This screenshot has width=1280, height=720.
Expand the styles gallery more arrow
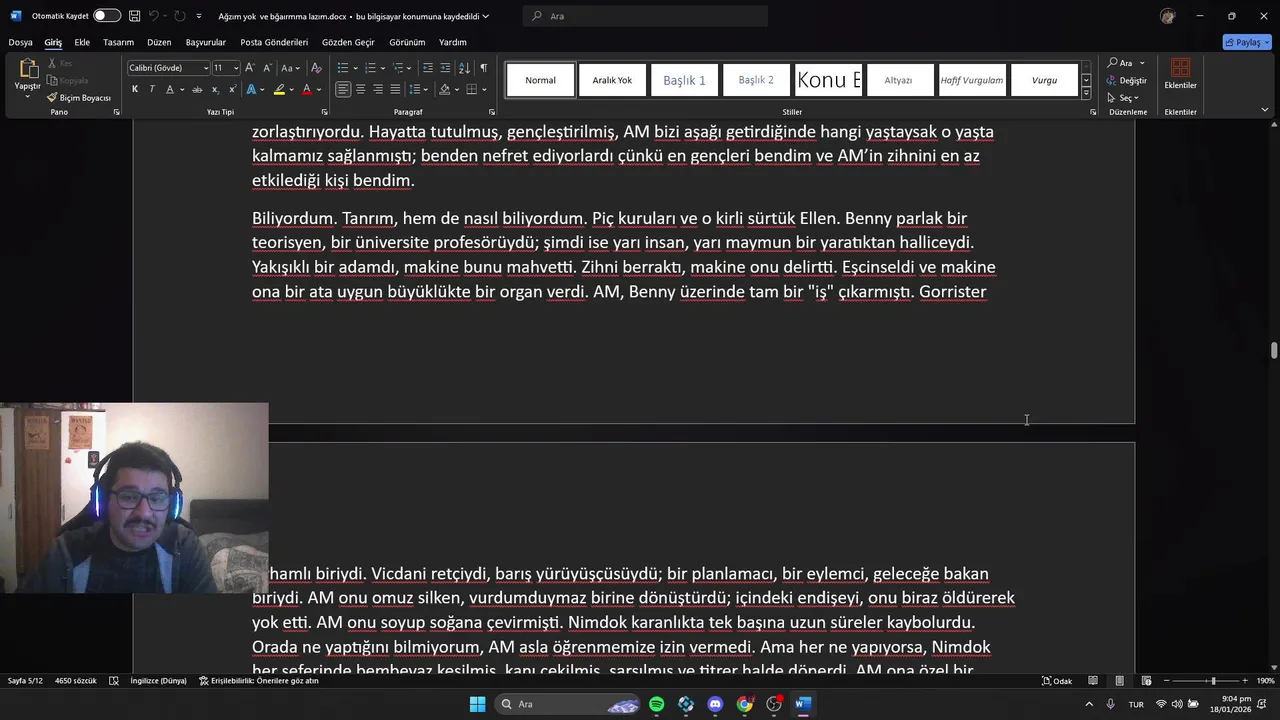1086,93
